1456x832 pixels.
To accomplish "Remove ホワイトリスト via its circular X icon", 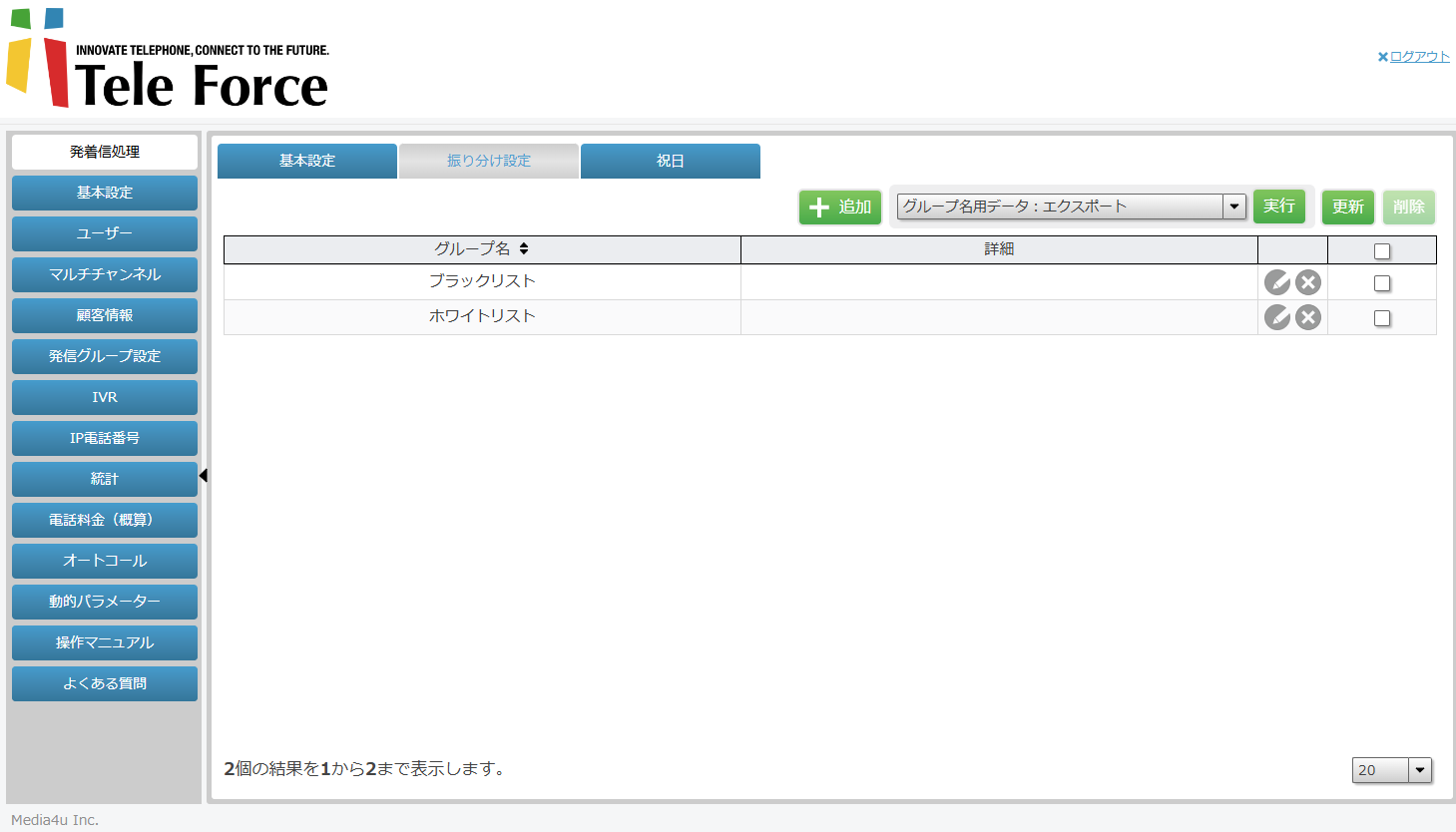I will tap(1307, 317).
